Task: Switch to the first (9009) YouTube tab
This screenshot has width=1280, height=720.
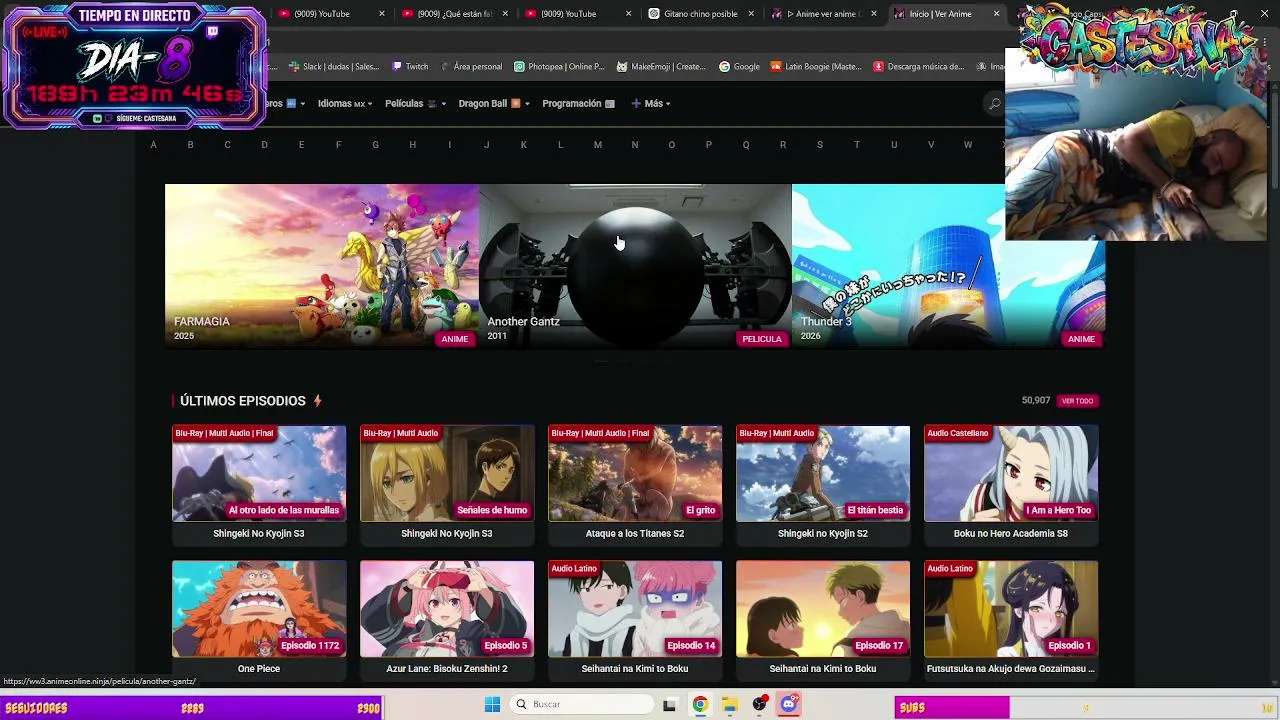Action: point(332,14)
